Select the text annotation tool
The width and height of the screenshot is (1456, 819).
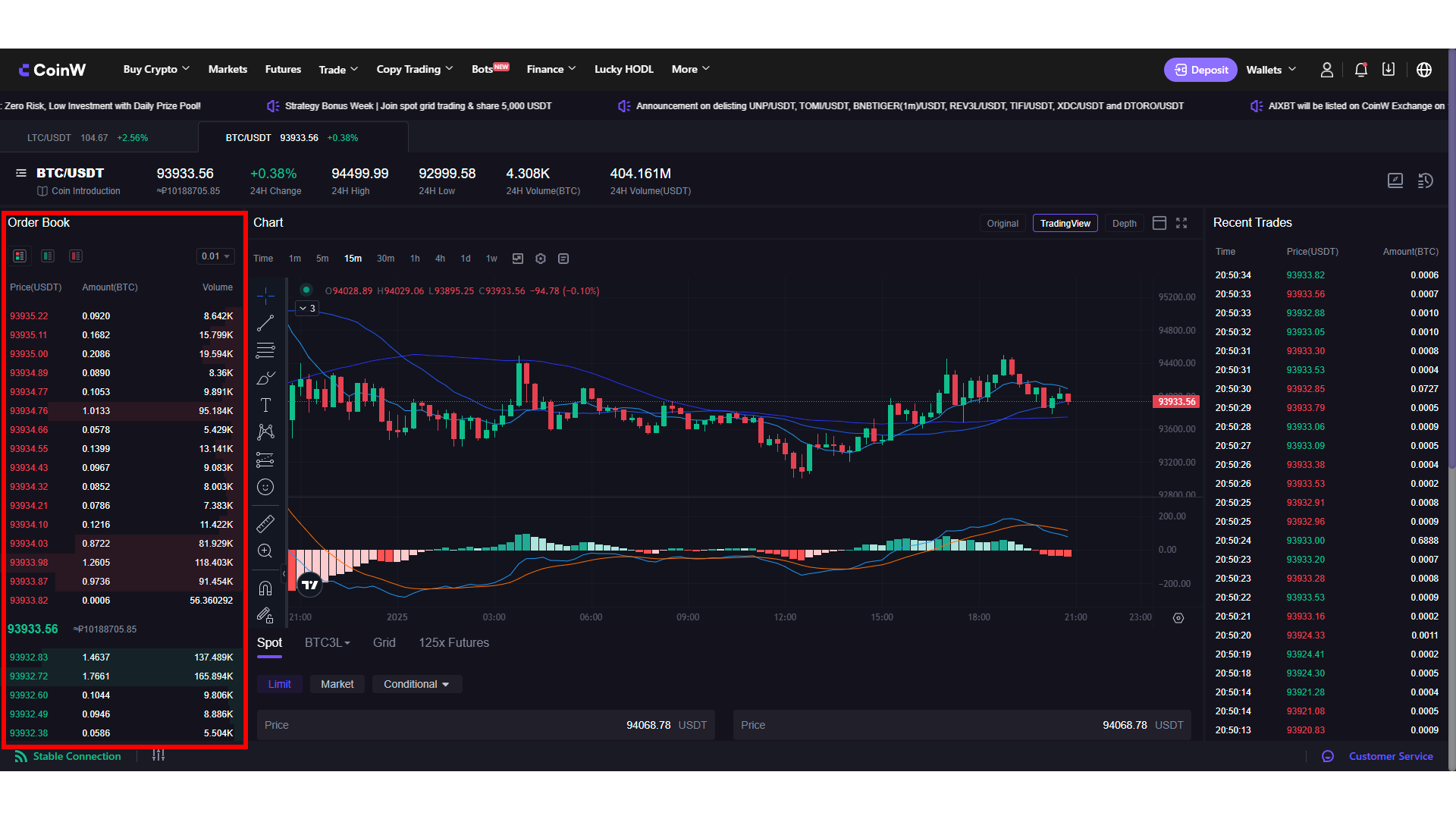[x=265, y=405]
